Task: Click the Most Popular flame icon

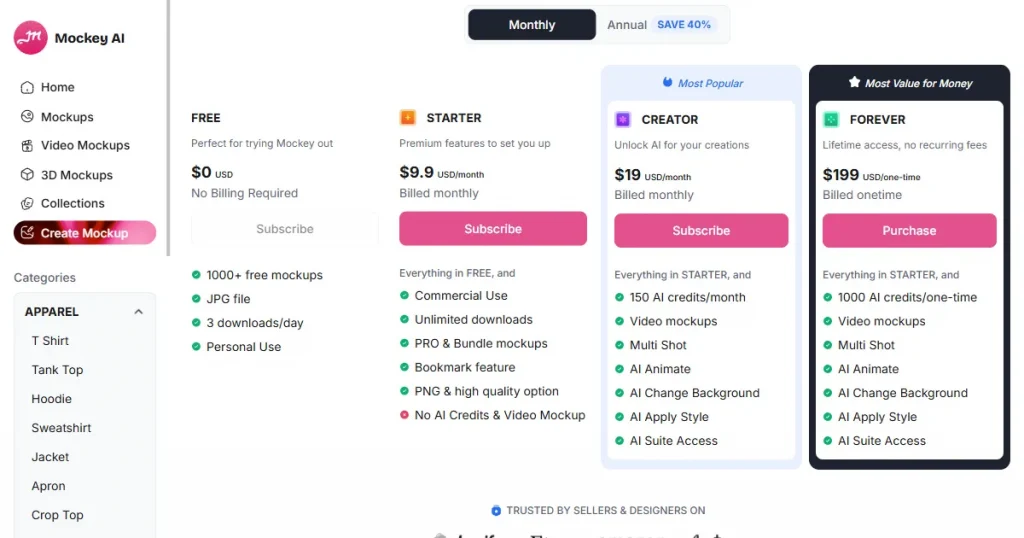Action: pyautogui.click(x=667, y=82)
